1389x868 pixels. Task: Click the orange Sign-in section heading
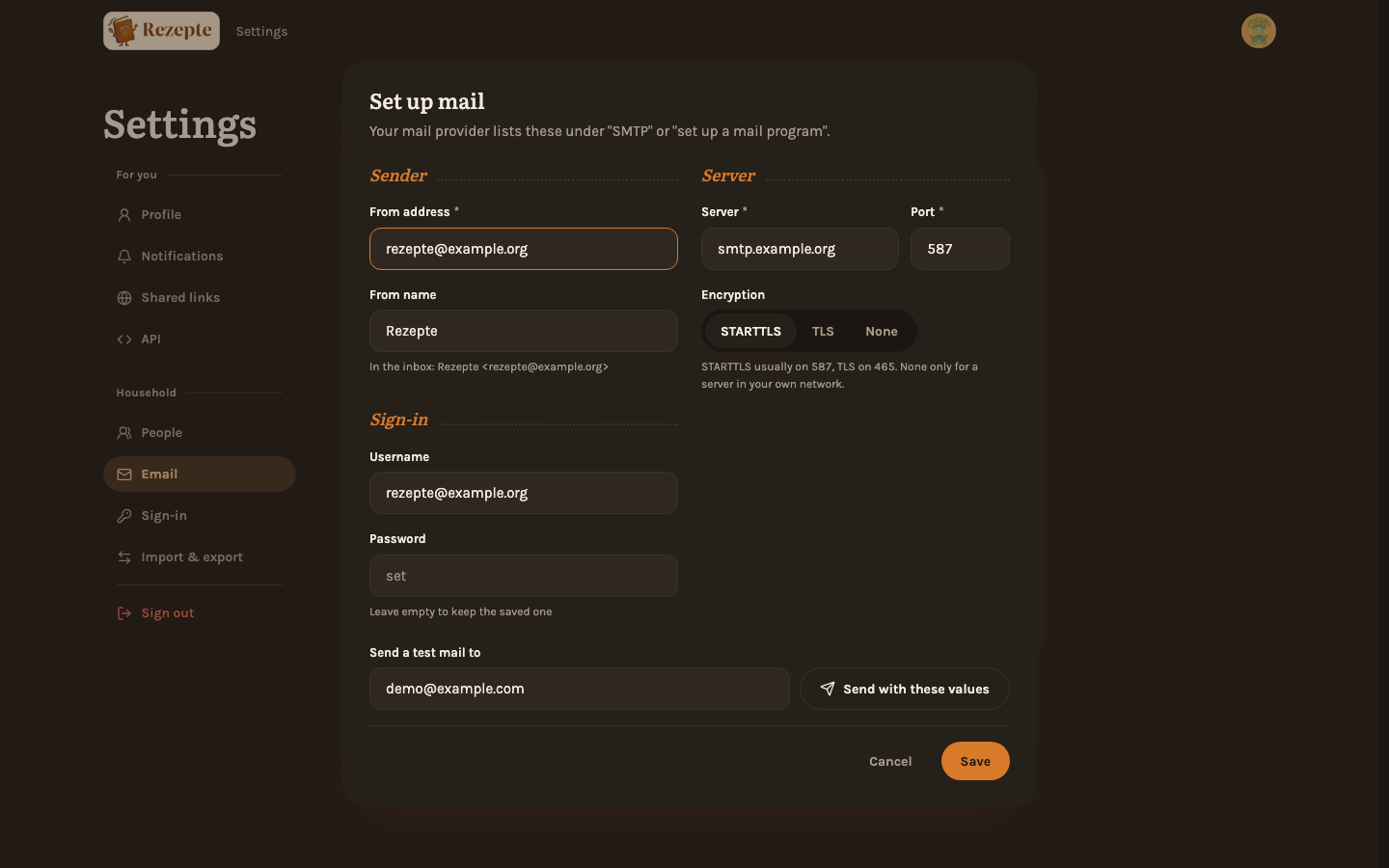coord(399,420)
